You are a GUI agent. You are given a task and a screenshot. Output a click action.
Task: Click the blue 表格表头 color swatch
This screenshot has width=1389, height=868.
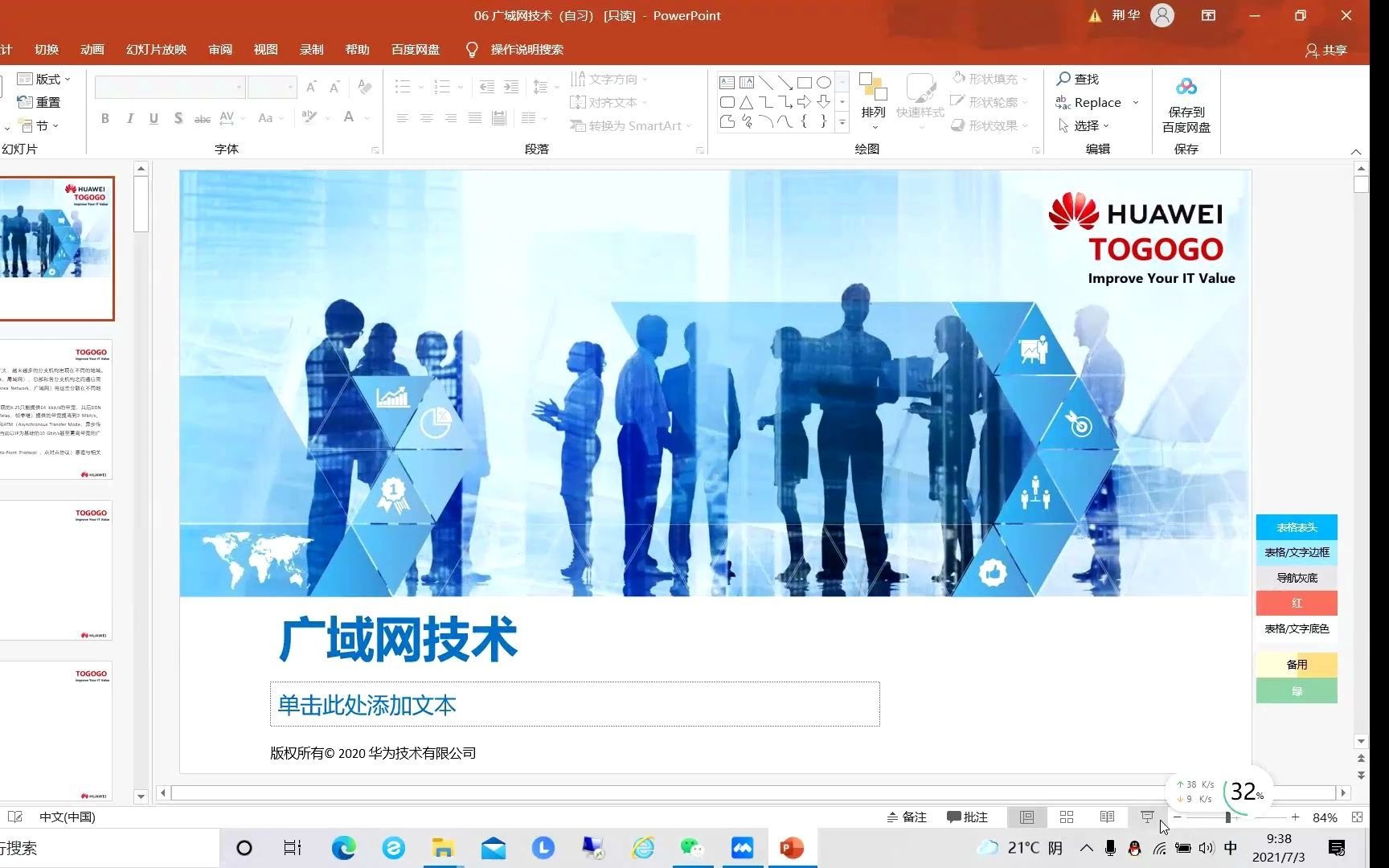tap(1297, 527)
